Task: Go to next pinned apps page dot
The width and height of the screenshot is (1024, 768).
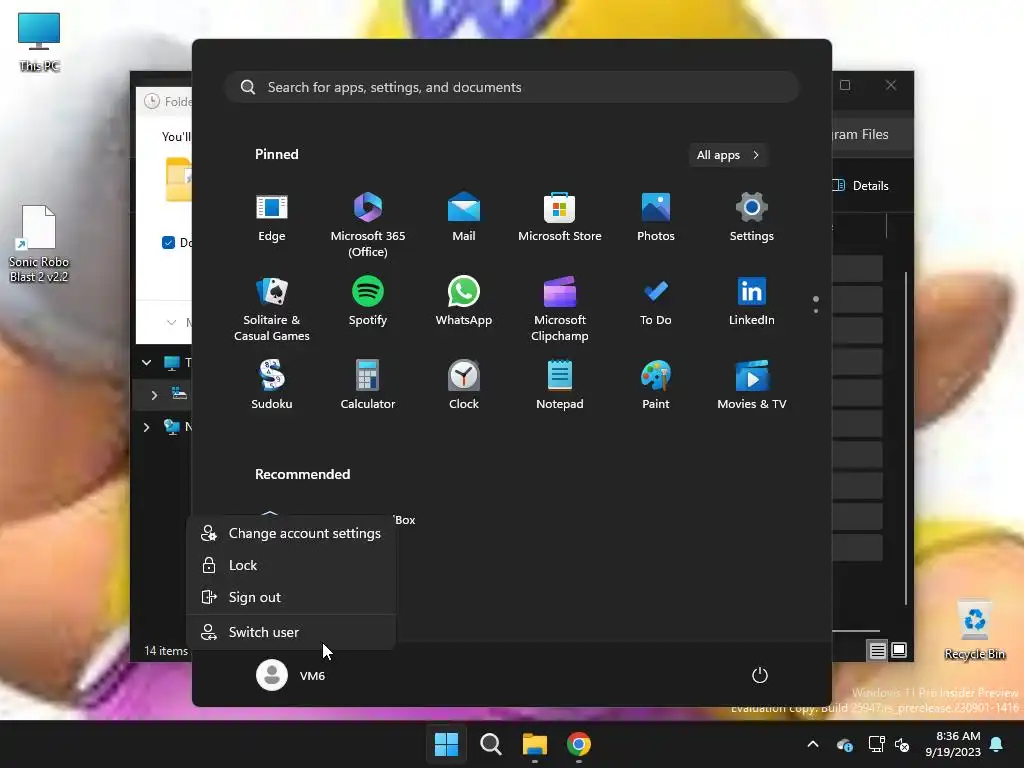Action: [816, 311]
